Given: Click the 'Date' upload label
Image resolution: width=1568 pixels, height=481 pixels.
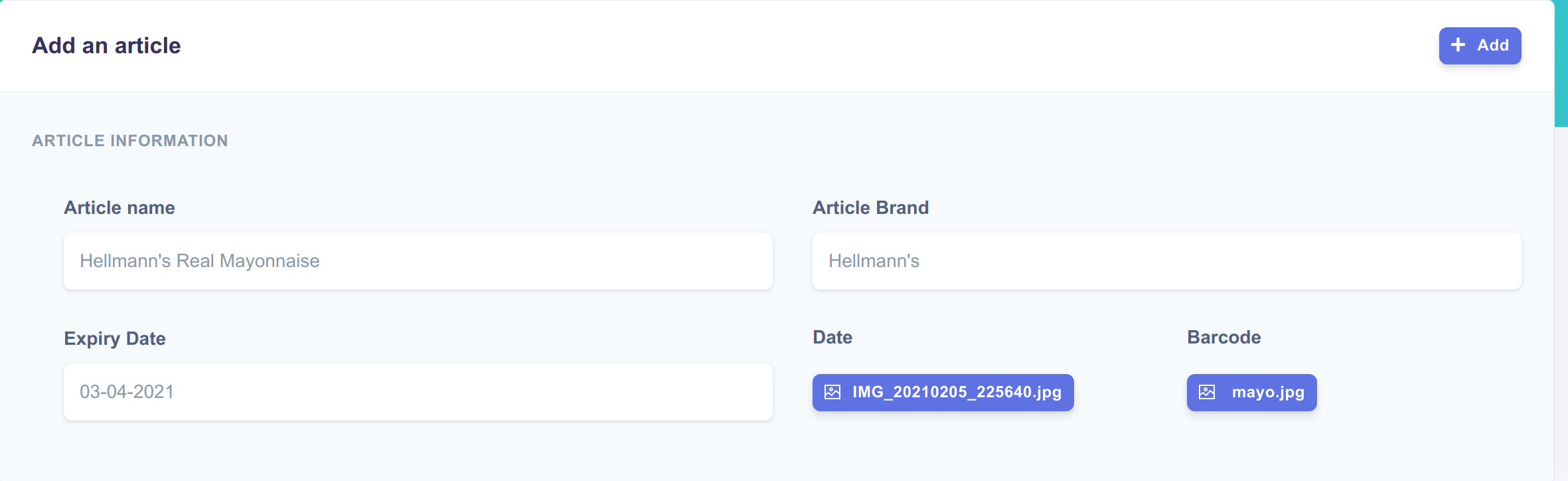Looking at the screenshot, I should click(832, 337).
